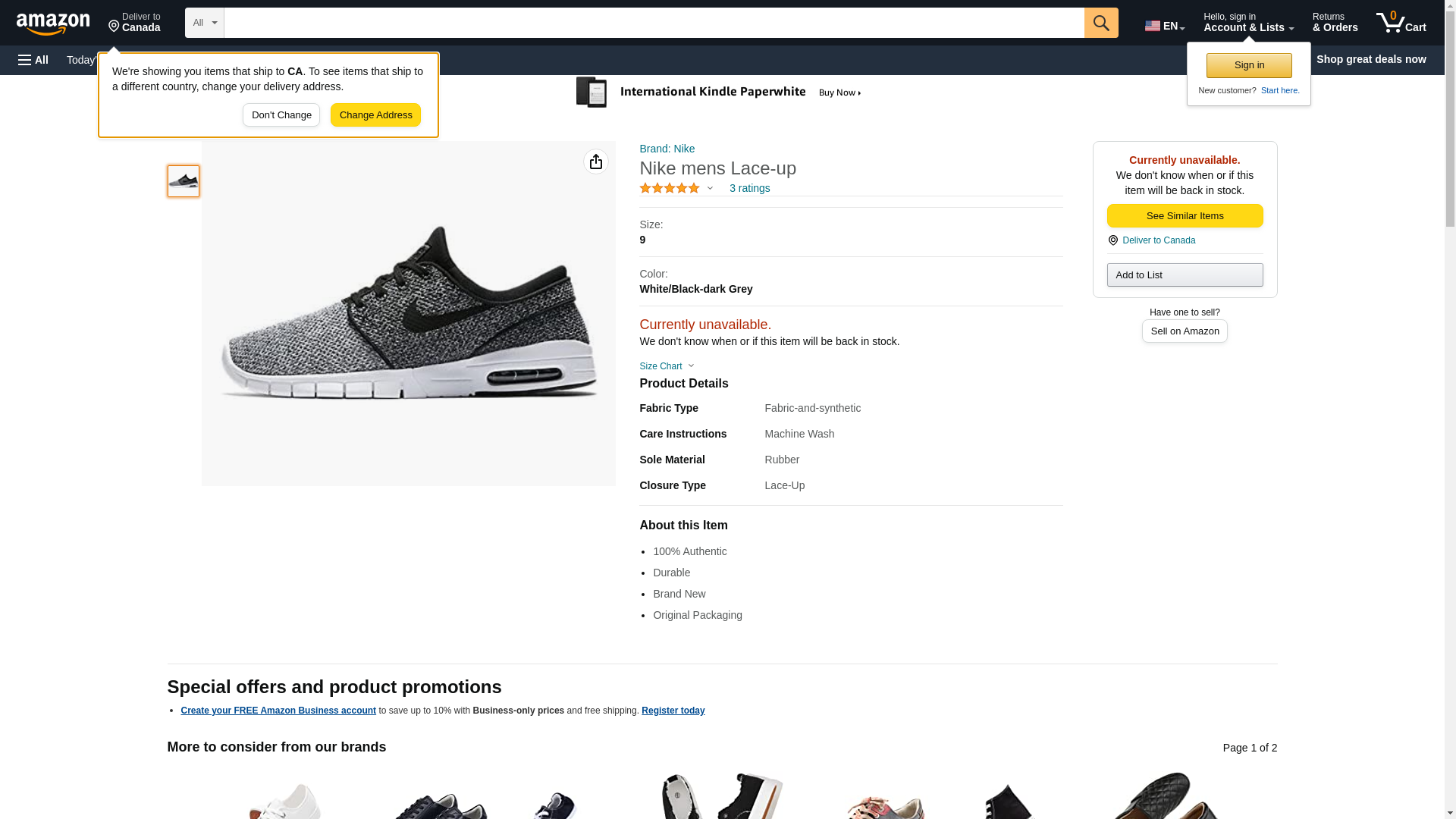Click the star rating icons

click(670, 188)
